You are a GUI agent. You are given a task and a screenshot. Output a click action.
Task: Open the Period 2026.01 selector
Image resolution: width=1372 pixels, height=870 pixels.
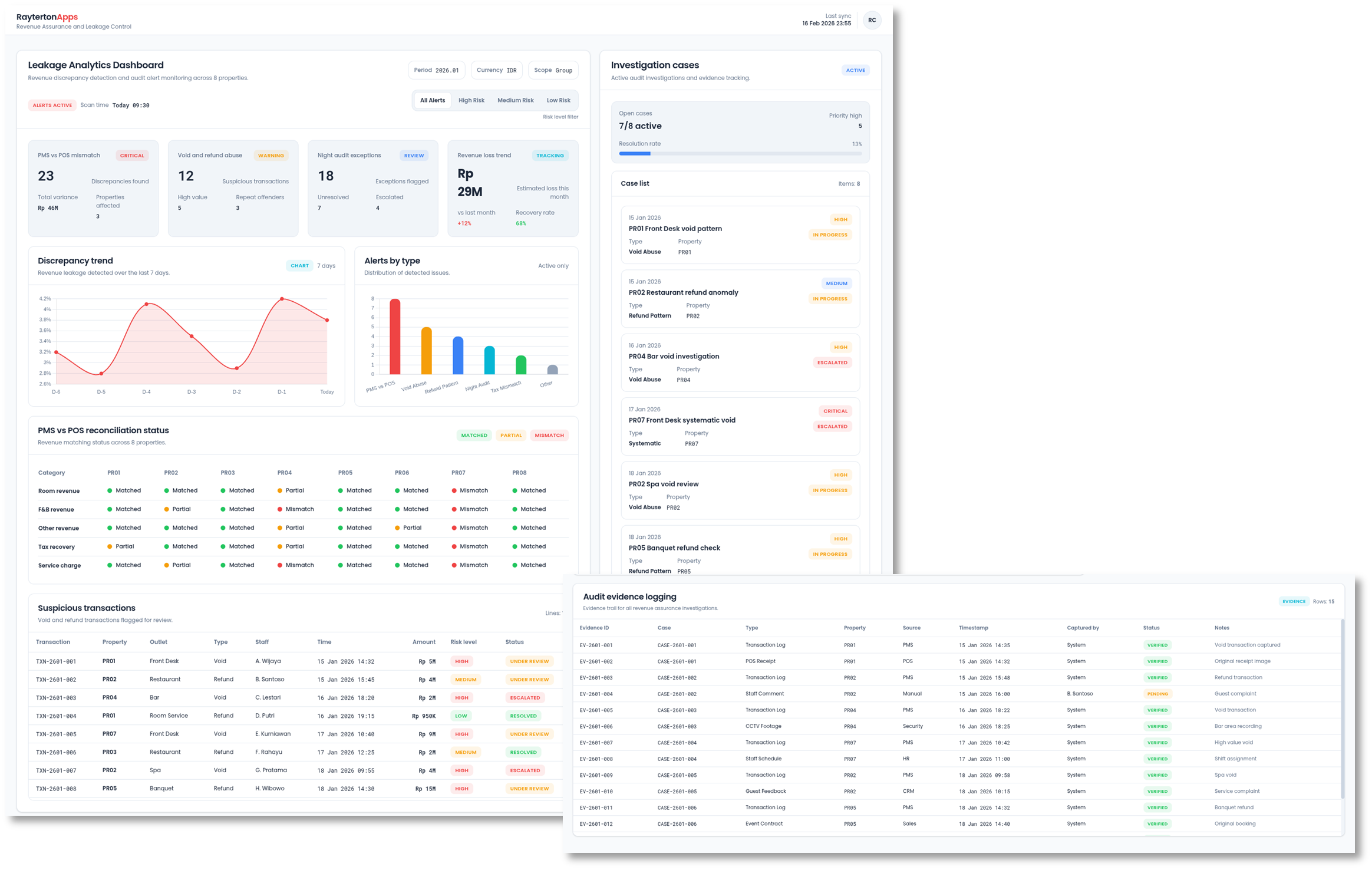tap(436, 70)
